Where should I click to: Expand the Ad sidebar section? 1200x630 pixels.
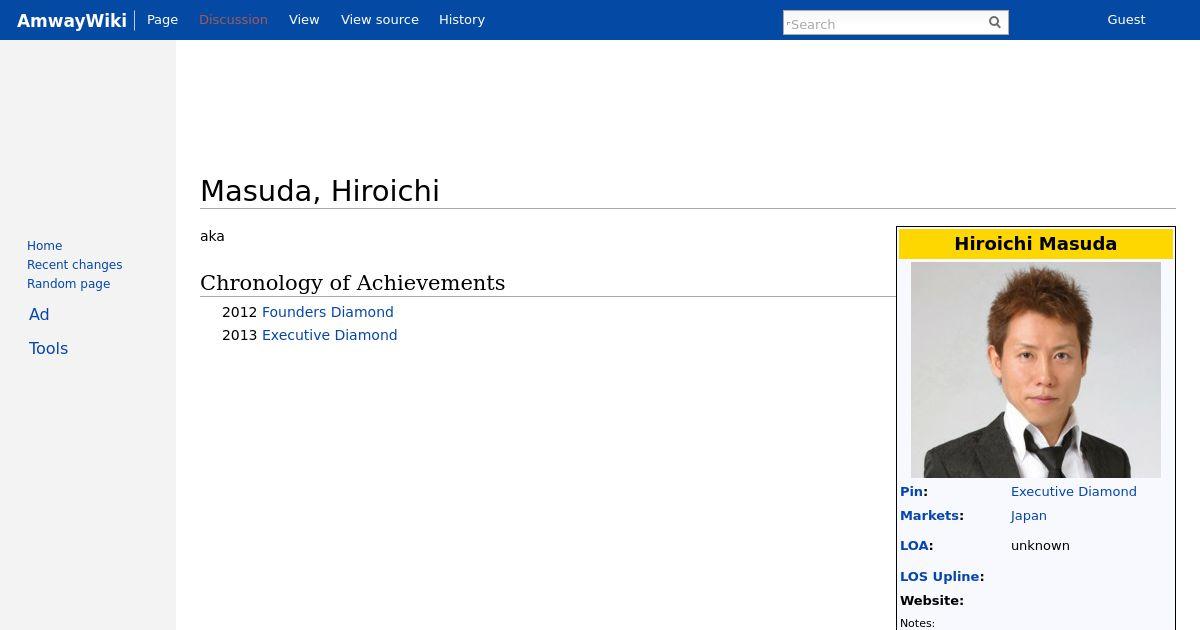tap(39, 314)
